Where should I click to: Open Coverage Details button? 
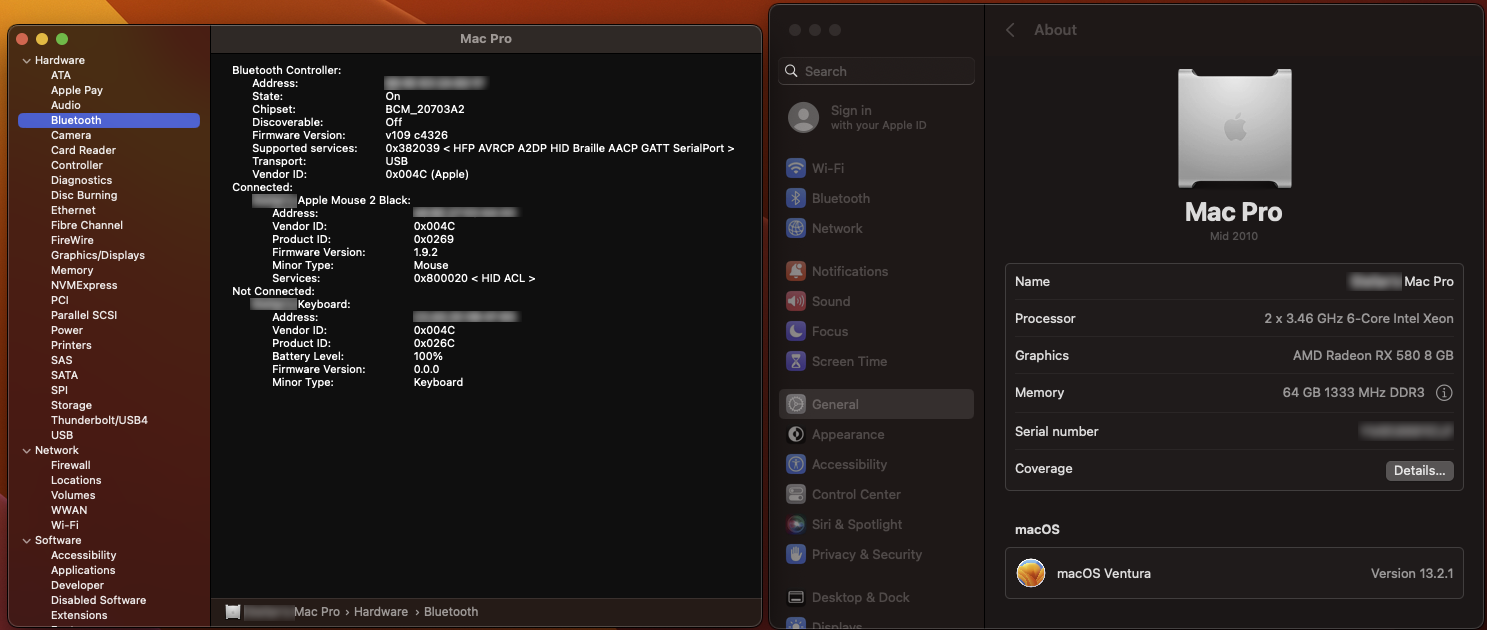(1419, 470)
